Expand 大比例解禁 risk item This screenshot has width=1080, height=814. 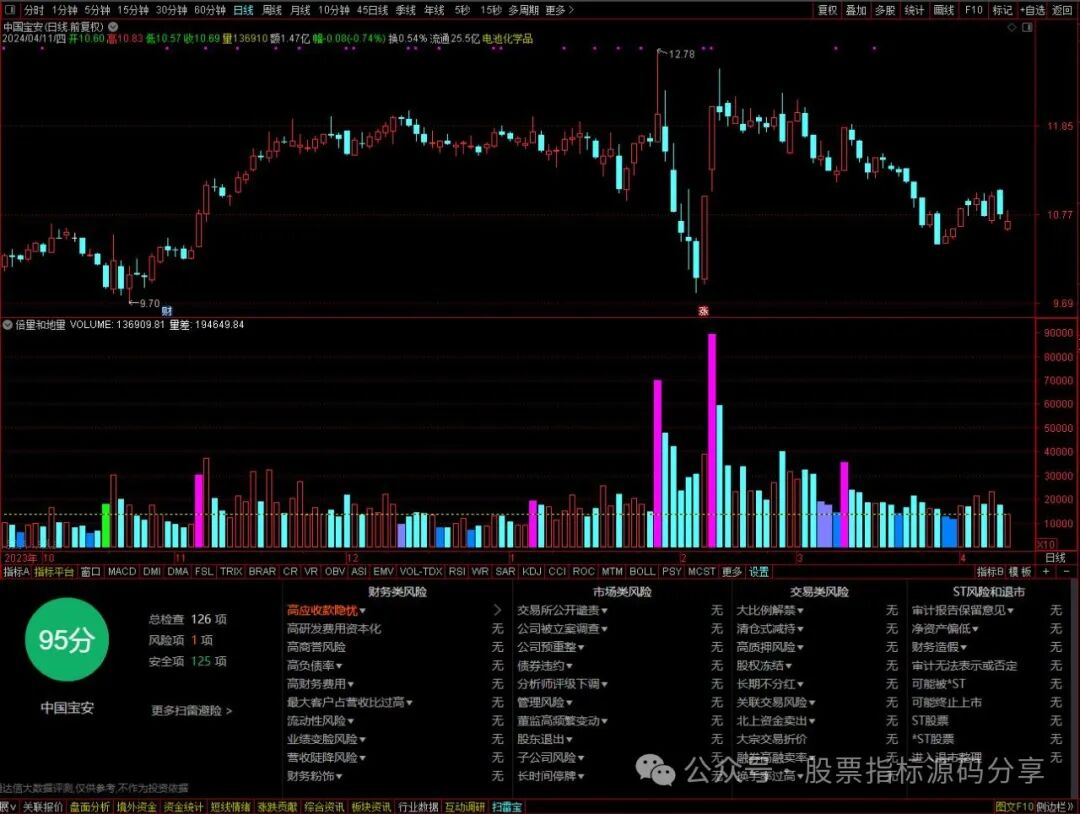click(x=770, y=610)
